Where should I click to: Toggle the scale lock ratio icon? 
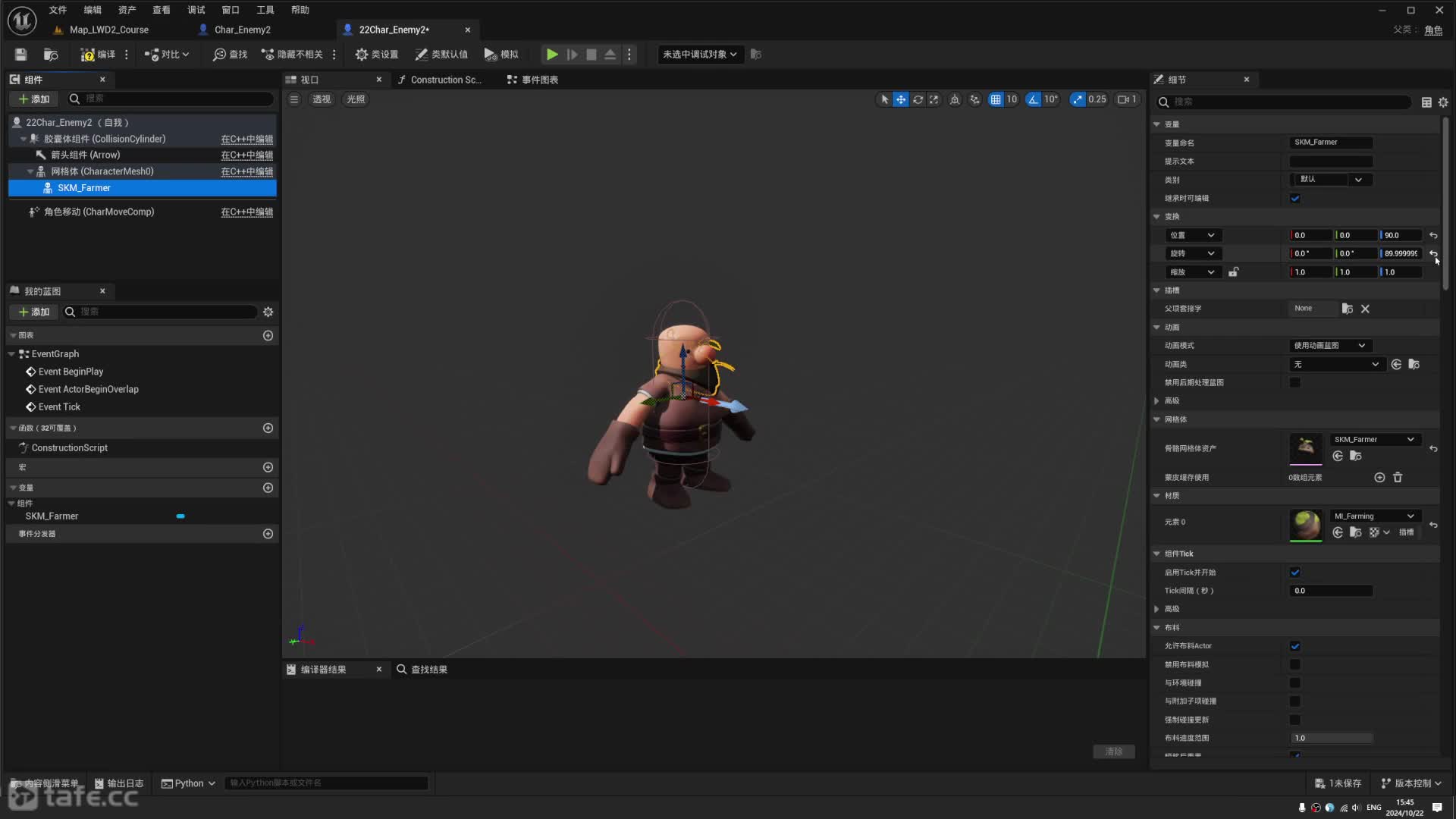(x=1234, y=272)
